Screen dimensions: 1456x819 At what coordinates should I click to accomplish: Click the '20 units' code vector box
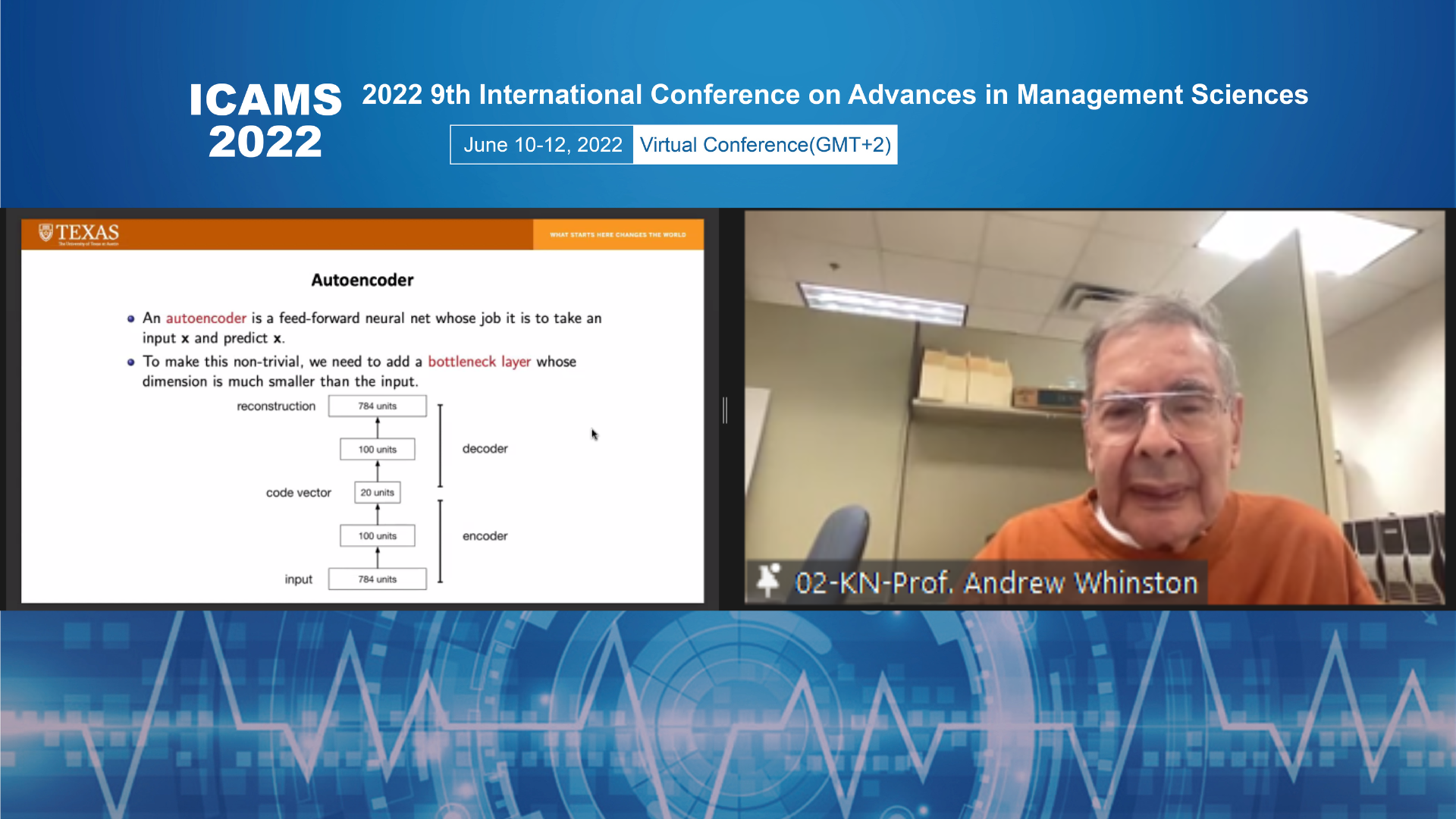point(378,492)
